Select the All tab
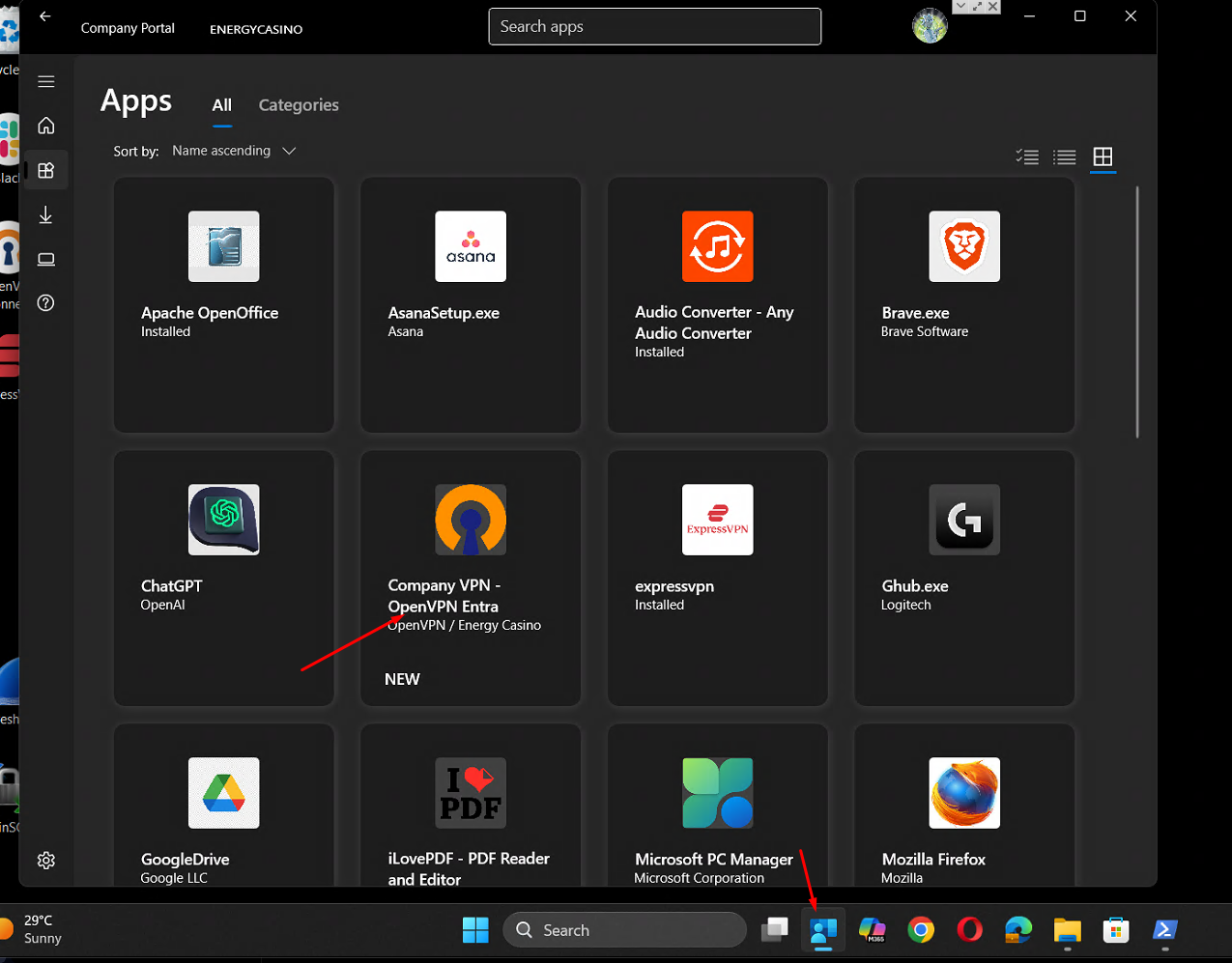This screenshot has height=963, width=1232. click(222, 105)
